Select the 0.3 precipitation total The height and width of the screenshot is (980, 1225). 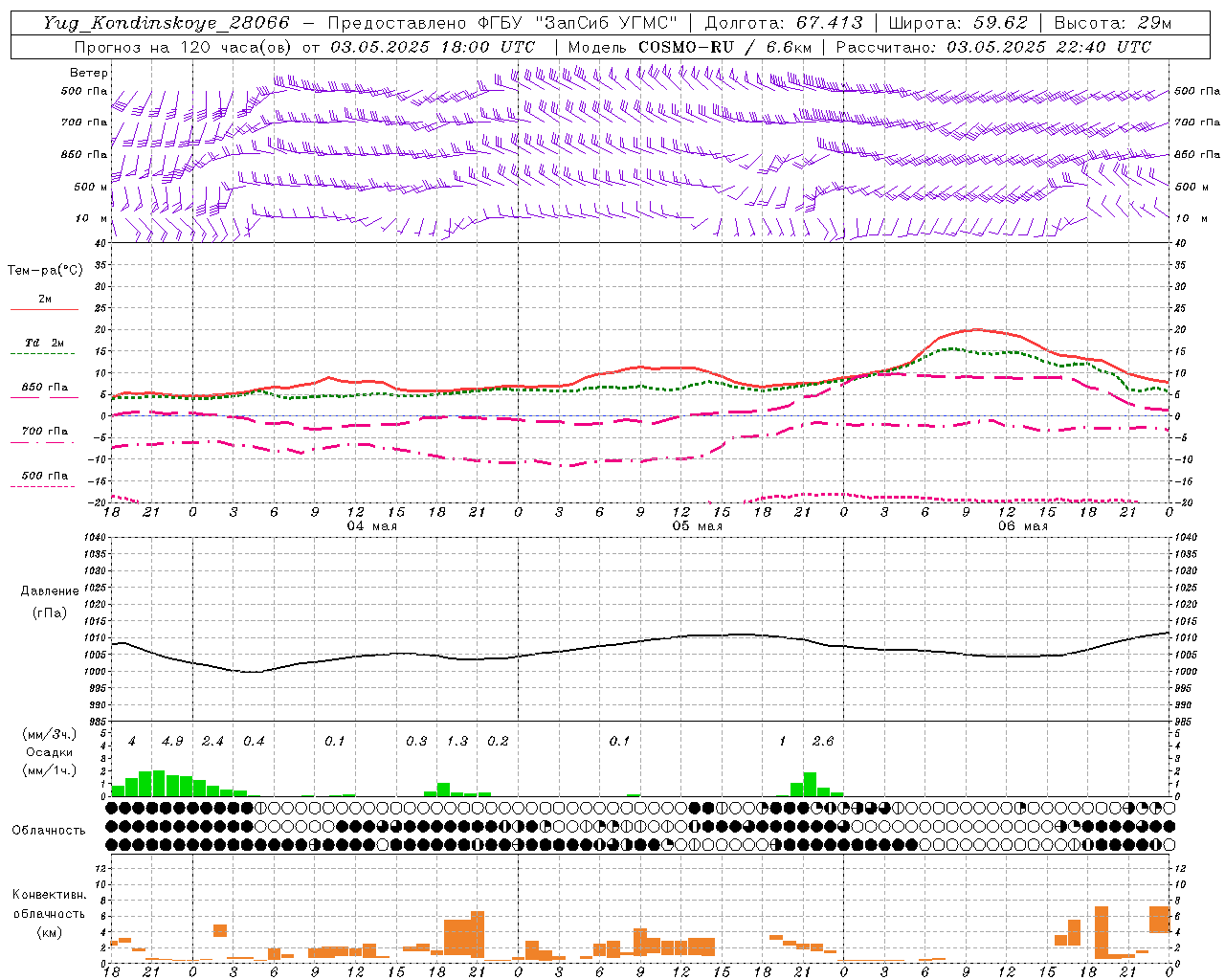[416, 742]
